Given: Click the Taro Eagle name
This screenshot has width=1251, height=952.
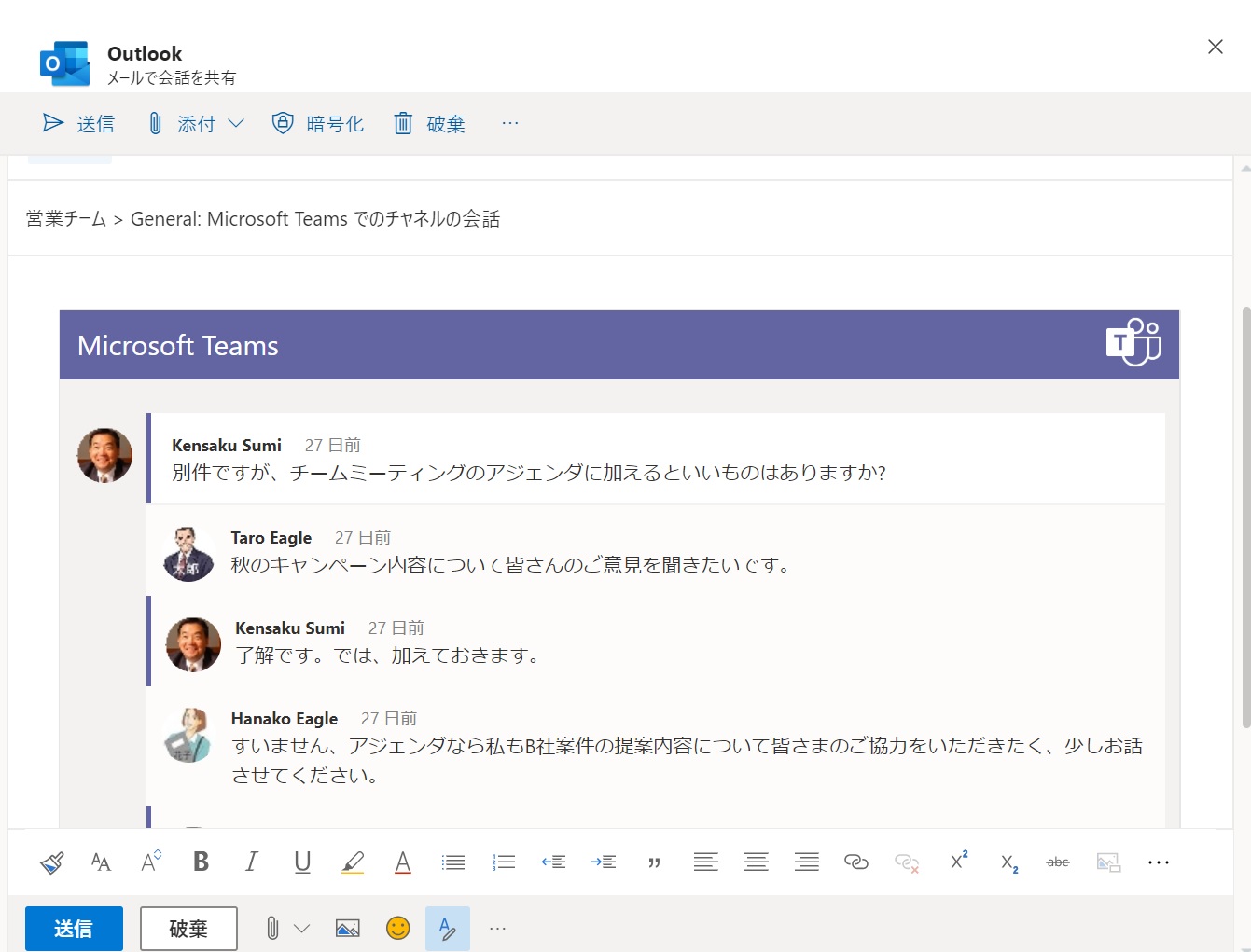Looking at the screenshot, I should (x=271, y=538).
